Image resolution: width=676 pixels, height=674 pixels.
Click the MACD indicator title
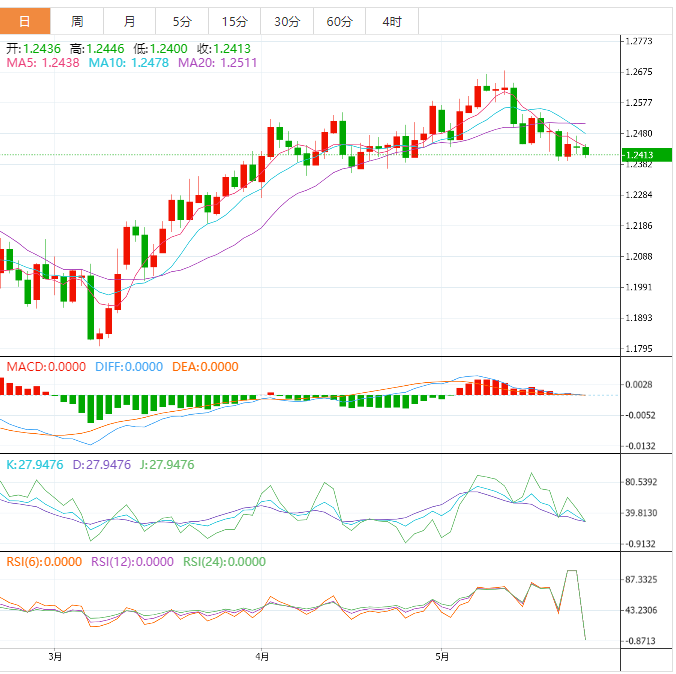click(46, 367)
